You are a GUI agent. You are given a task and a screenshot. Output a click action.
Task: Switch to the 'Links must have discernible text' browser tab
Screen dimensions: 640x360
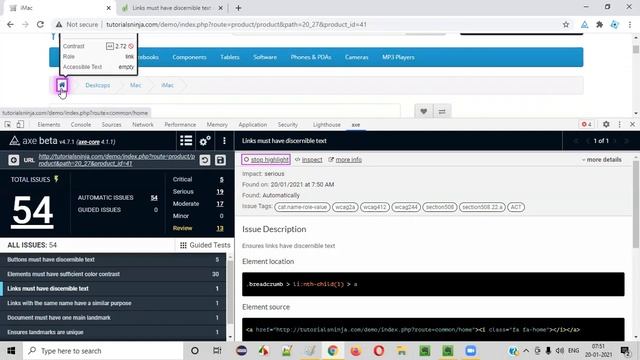pos(171,8)
